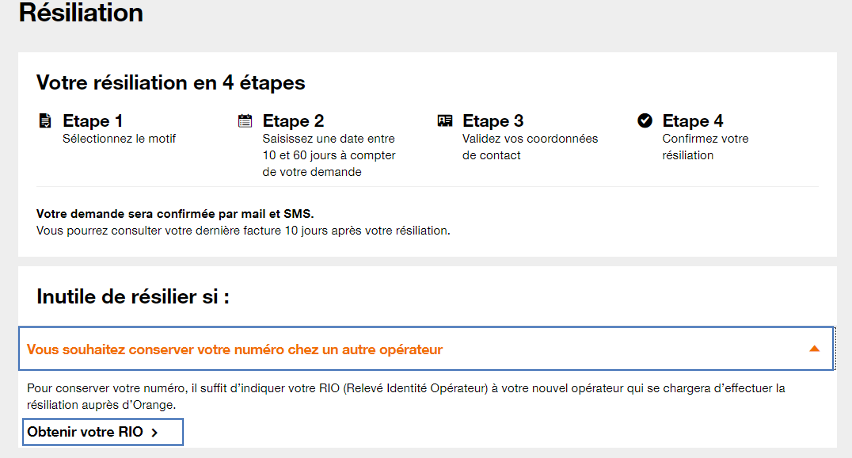
Task: Click the bold mail and SMS confirmation notice
Action: (x=175, y=214)
